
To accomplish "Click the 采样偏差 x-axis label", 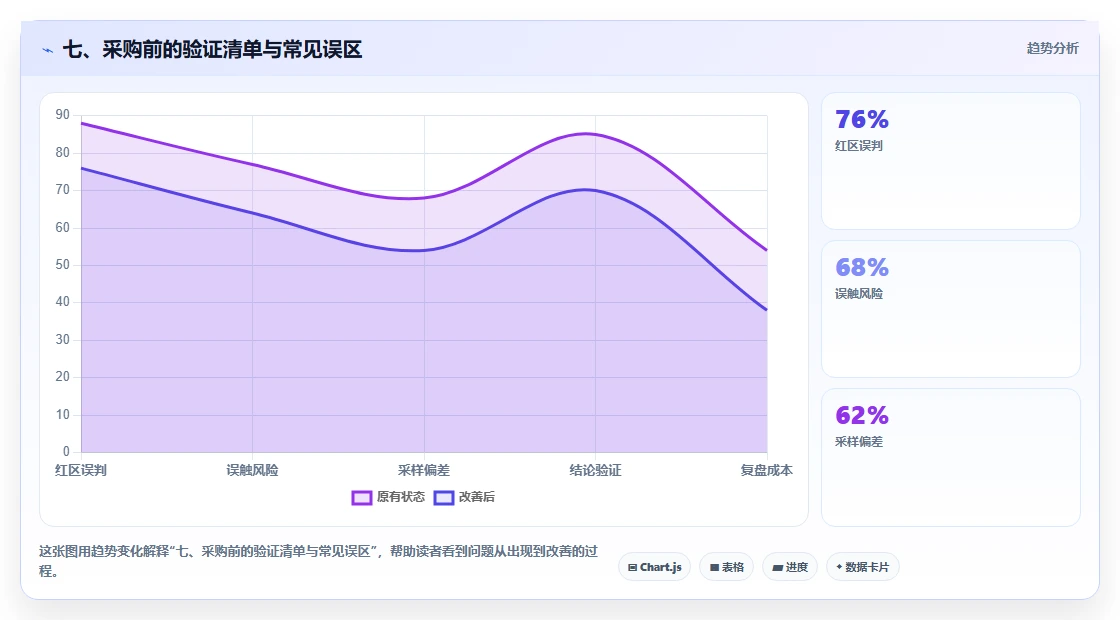I will pyautogui.click(x=424, y=470).
